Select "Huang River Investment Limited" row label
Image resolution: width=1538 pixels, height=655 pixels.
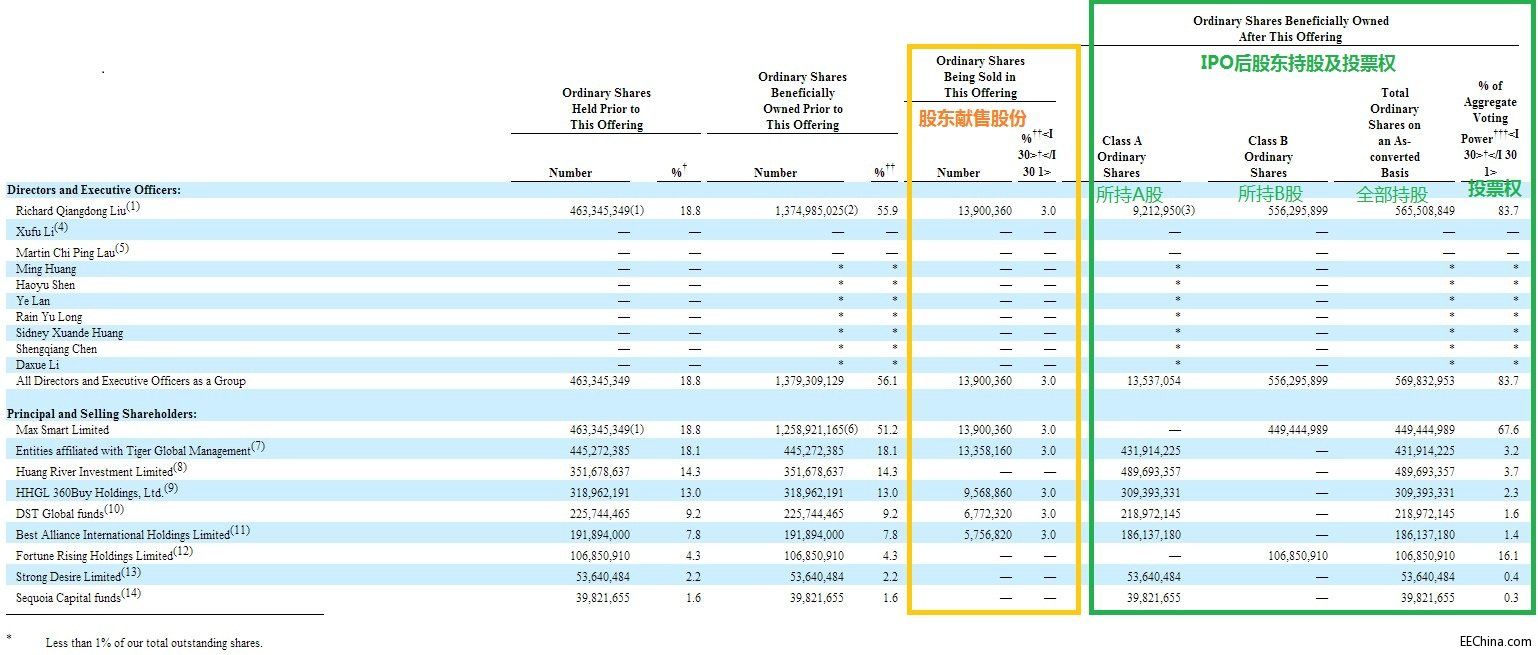pyautogui.click(x=94, y=471)
